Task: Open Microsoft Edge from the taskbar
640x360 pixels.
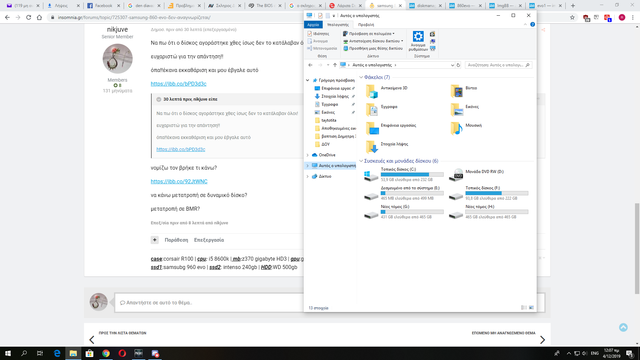Action: [57, 353]
